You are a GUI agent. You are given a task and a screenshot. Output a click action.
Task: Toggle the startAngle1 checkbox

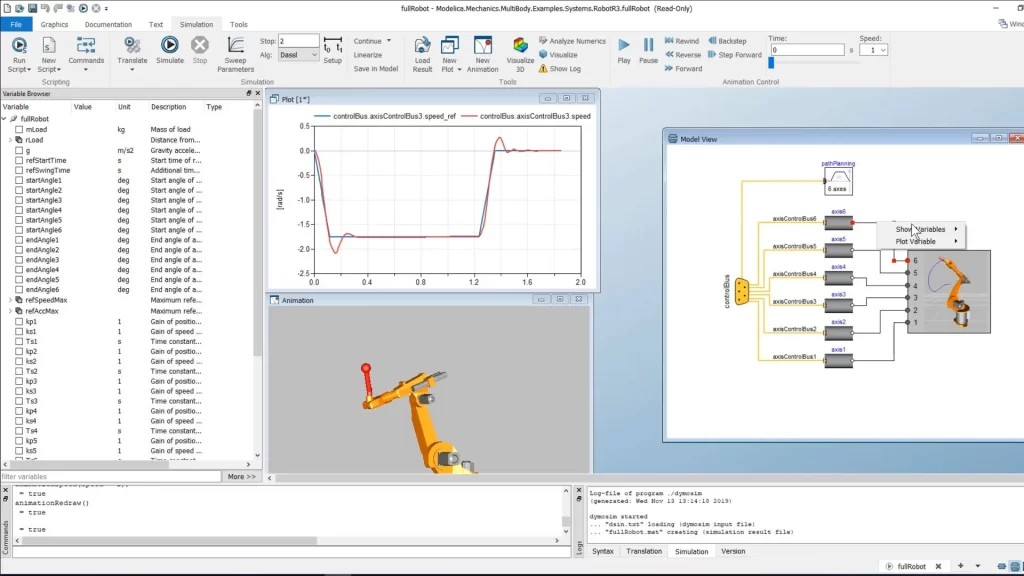pos(19,180)
